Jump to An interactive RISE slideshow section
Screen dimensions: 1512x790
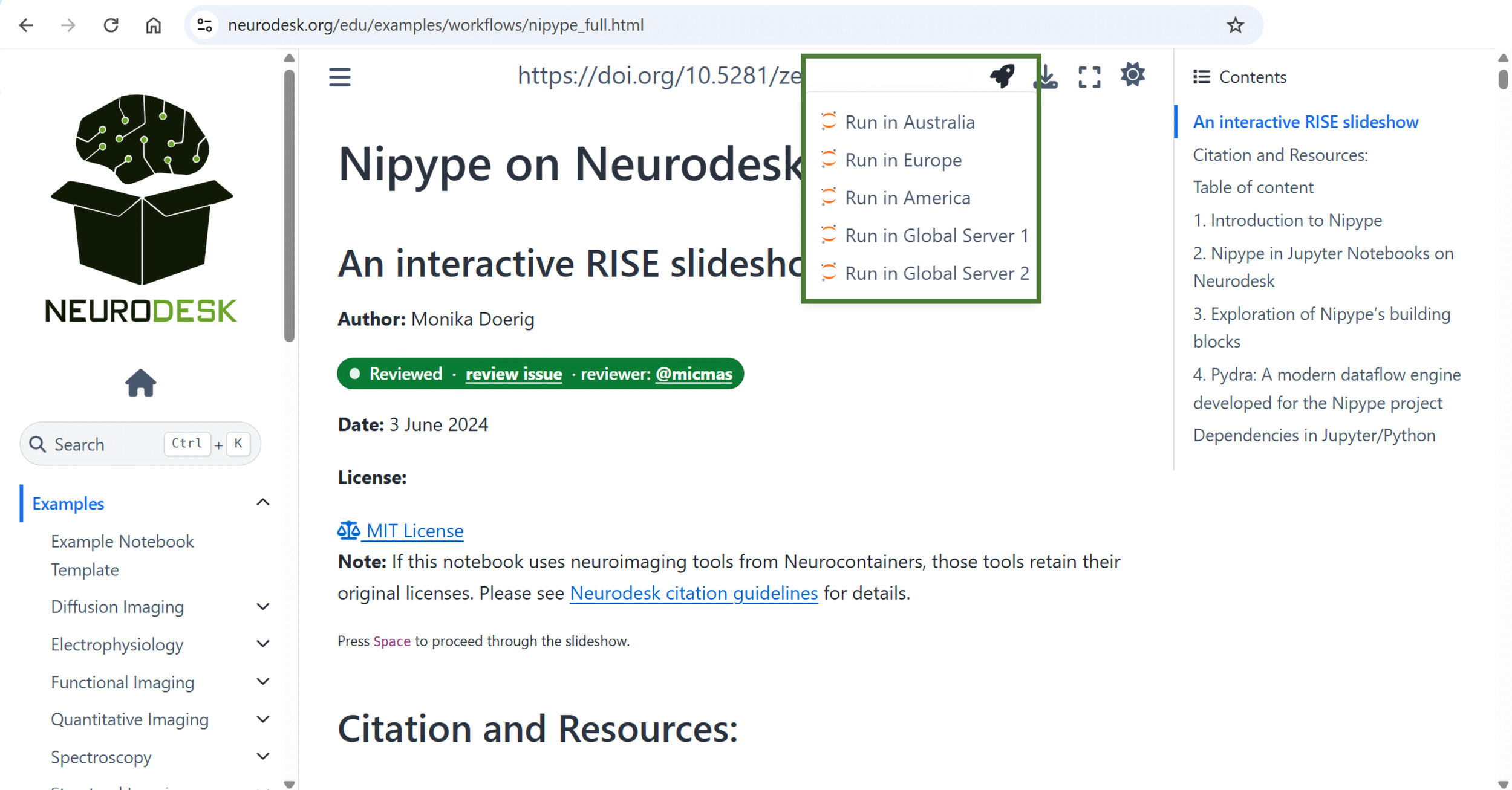pyautogui.click(x=1306, y=122)
